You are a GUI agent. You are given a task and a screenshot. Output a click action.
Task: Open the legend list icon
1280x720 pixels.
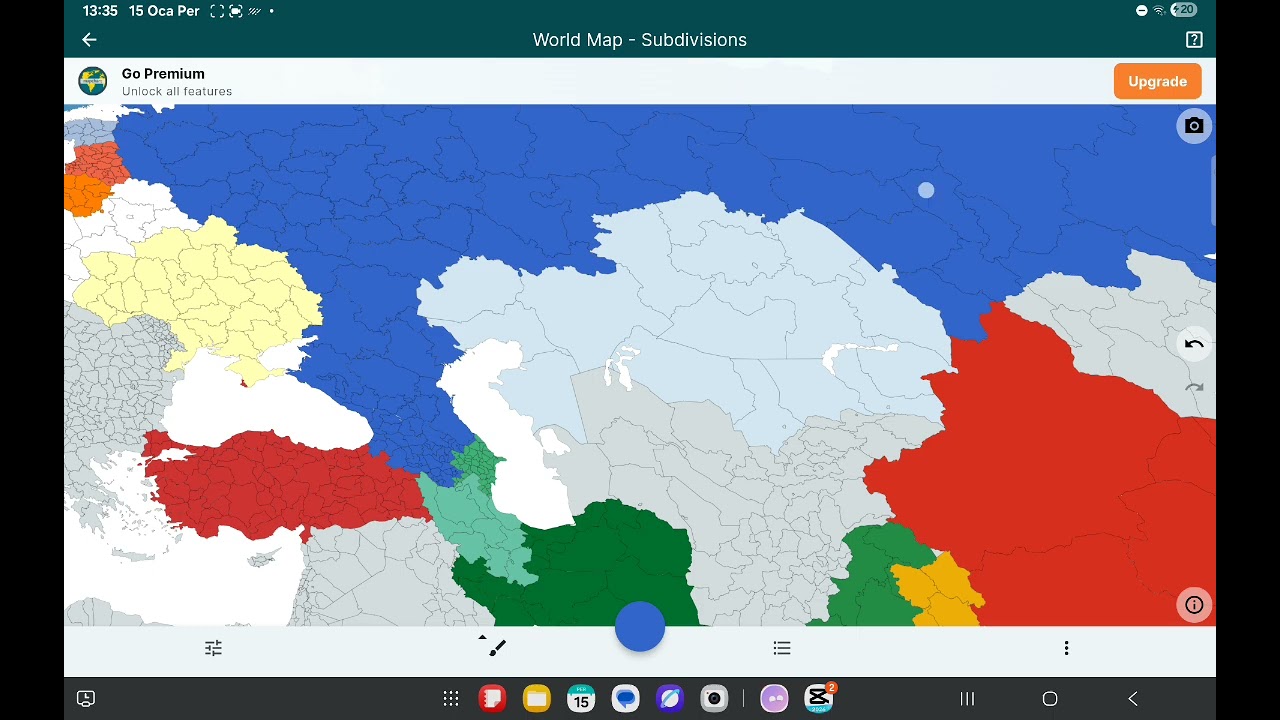tap(782, 648)
